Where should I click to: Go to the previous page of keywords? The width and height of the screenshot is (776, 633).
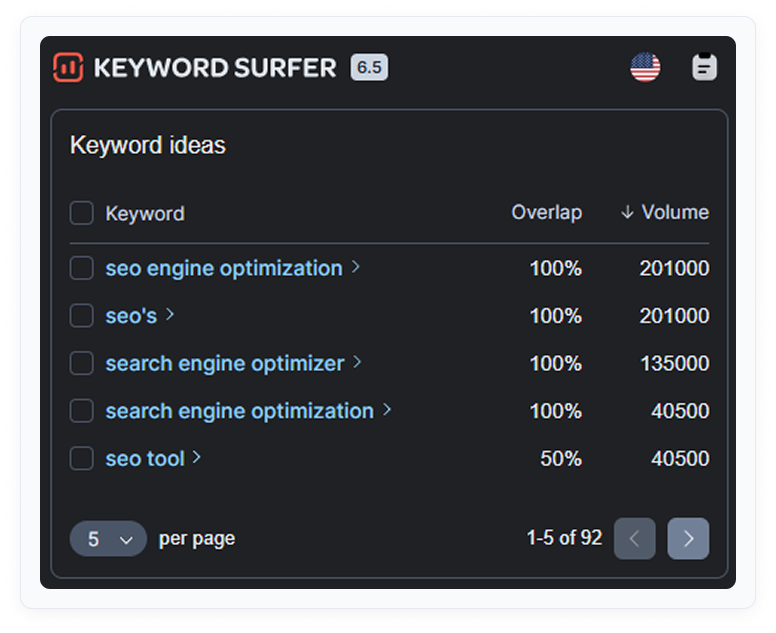click(634, 538)
